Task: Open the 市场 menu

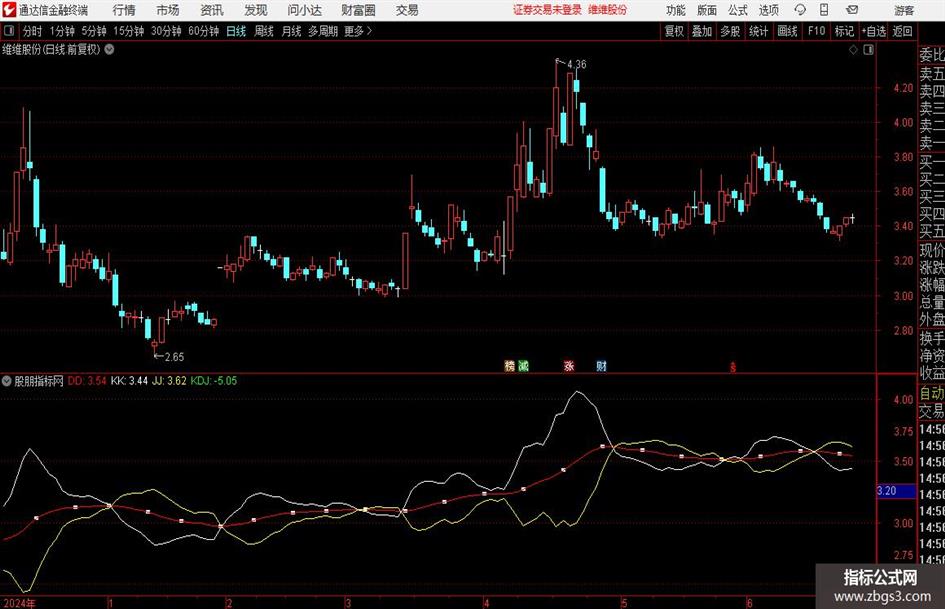Action: click(168, 10)
